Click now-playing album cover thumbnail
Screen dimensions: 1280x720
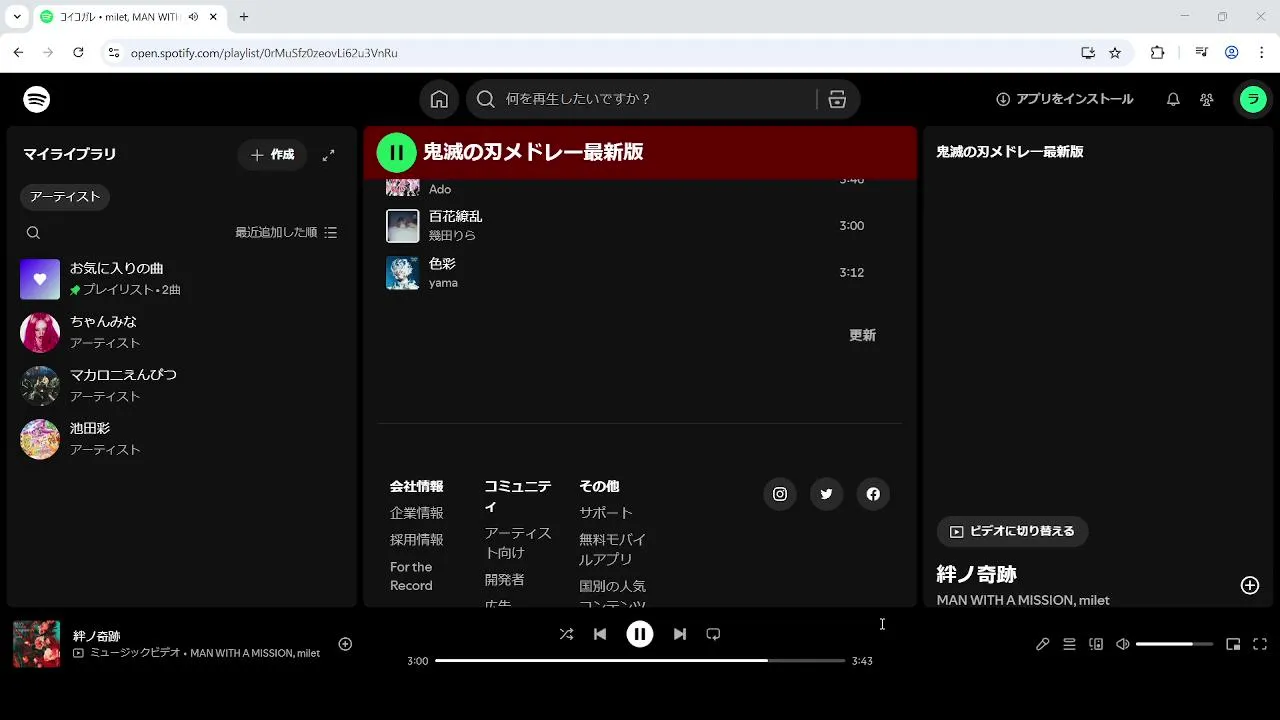click(x=36, y=644)
